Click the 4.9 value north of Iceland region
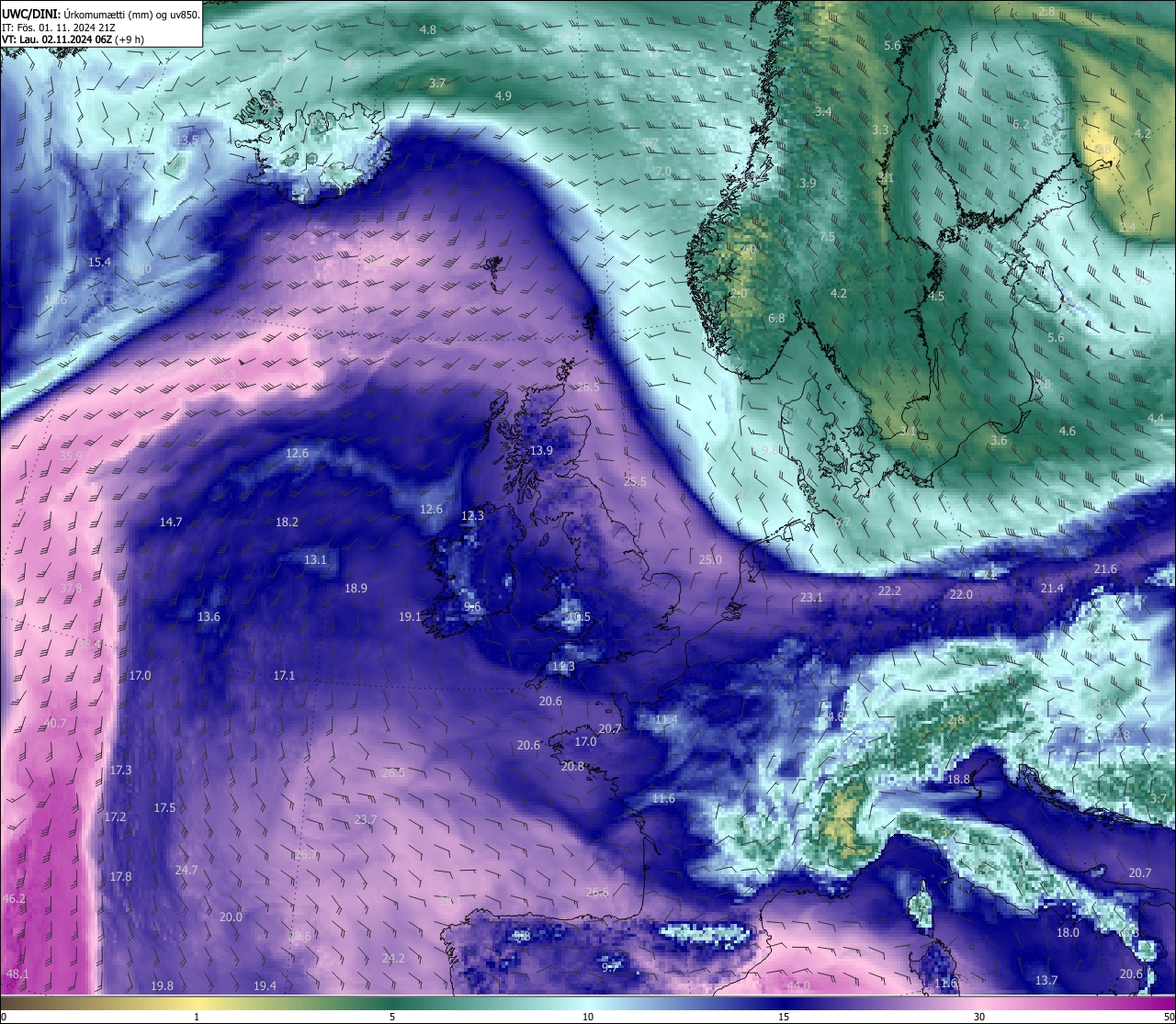The image size is (1176, 1024). pyautogui.click(x=503, y=96)
